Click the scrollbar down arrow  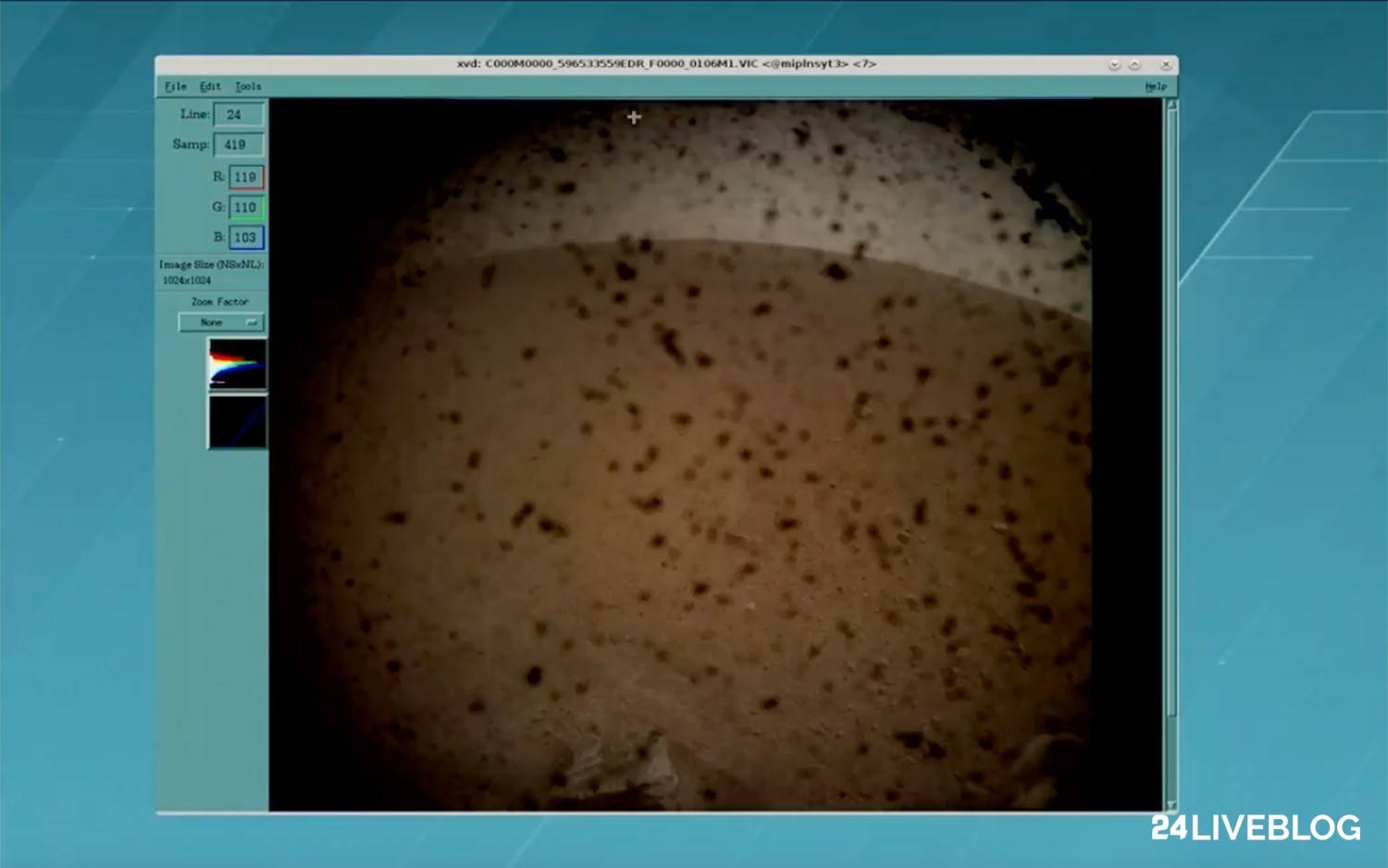tap(1171, 805)
